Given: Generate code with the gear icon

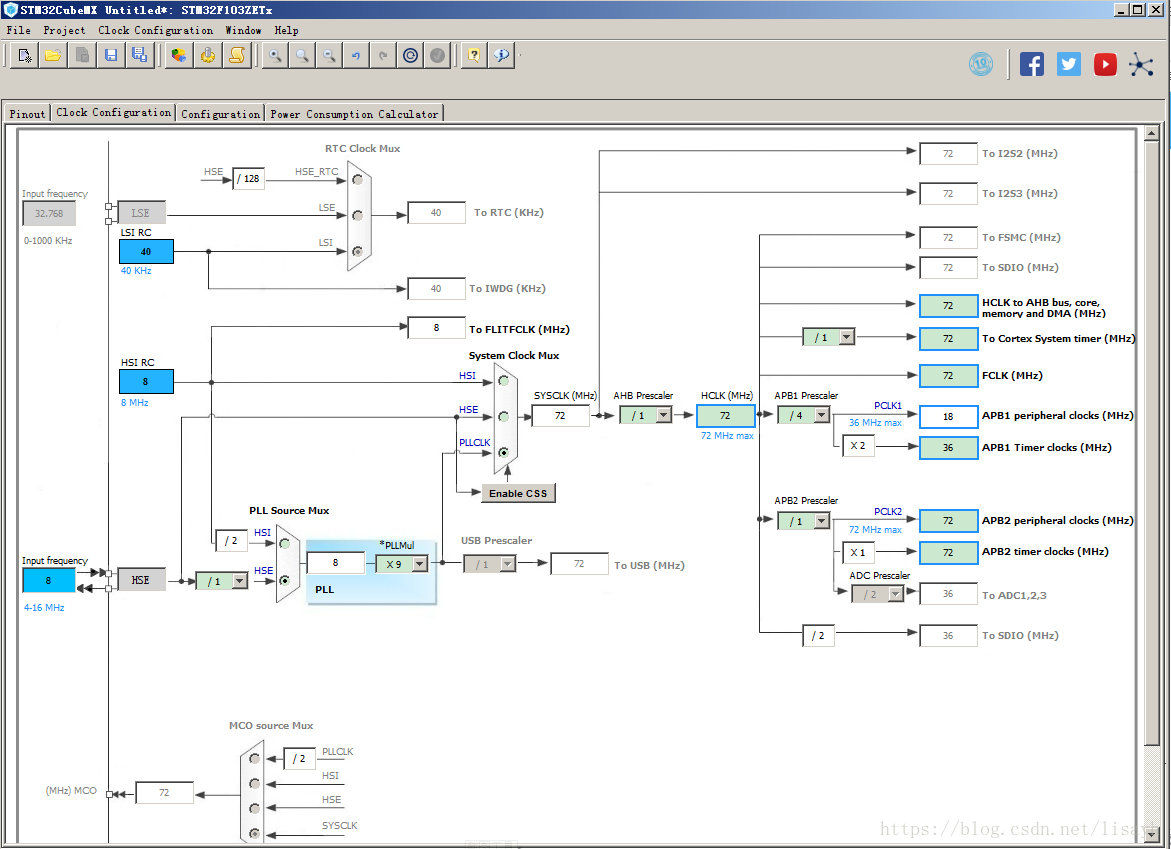Looking at the screenshot, I should (x=208, y=55).
